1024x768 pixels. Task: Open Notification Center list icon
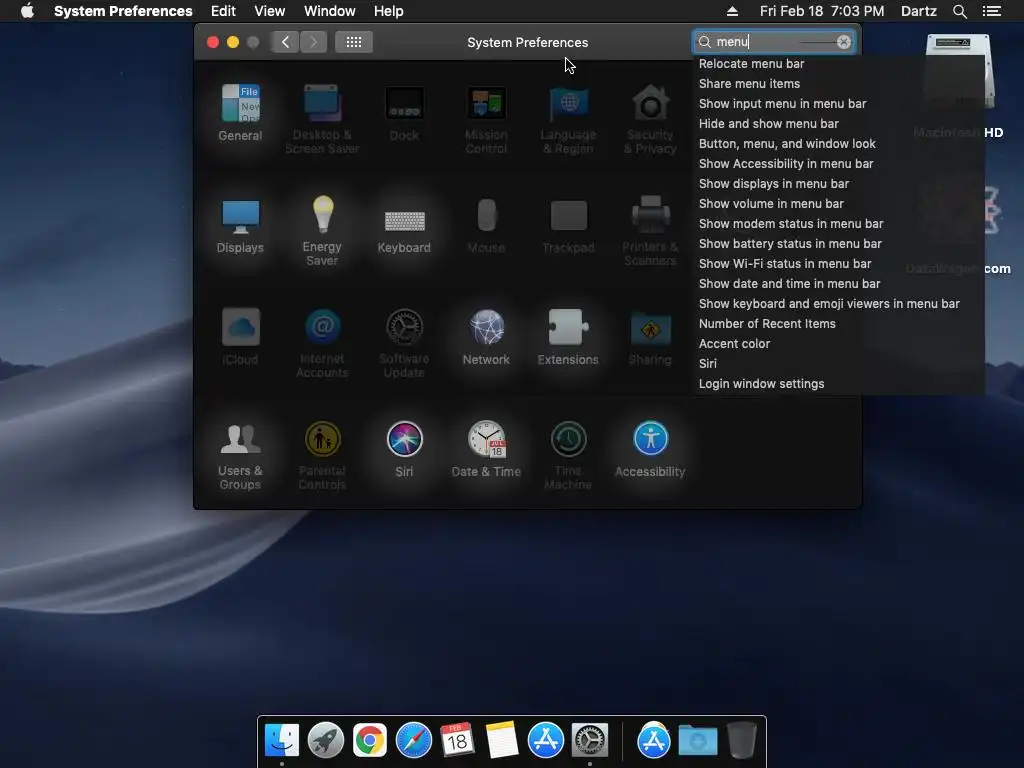coord(992,11)
